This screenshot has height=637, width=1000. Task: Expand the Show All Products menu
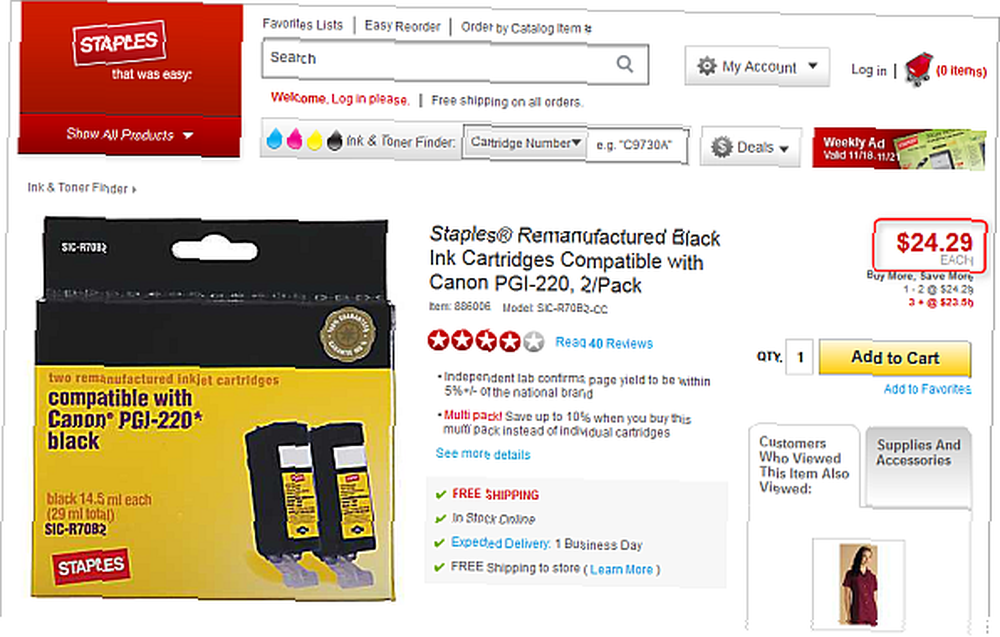tap(129, 135)
